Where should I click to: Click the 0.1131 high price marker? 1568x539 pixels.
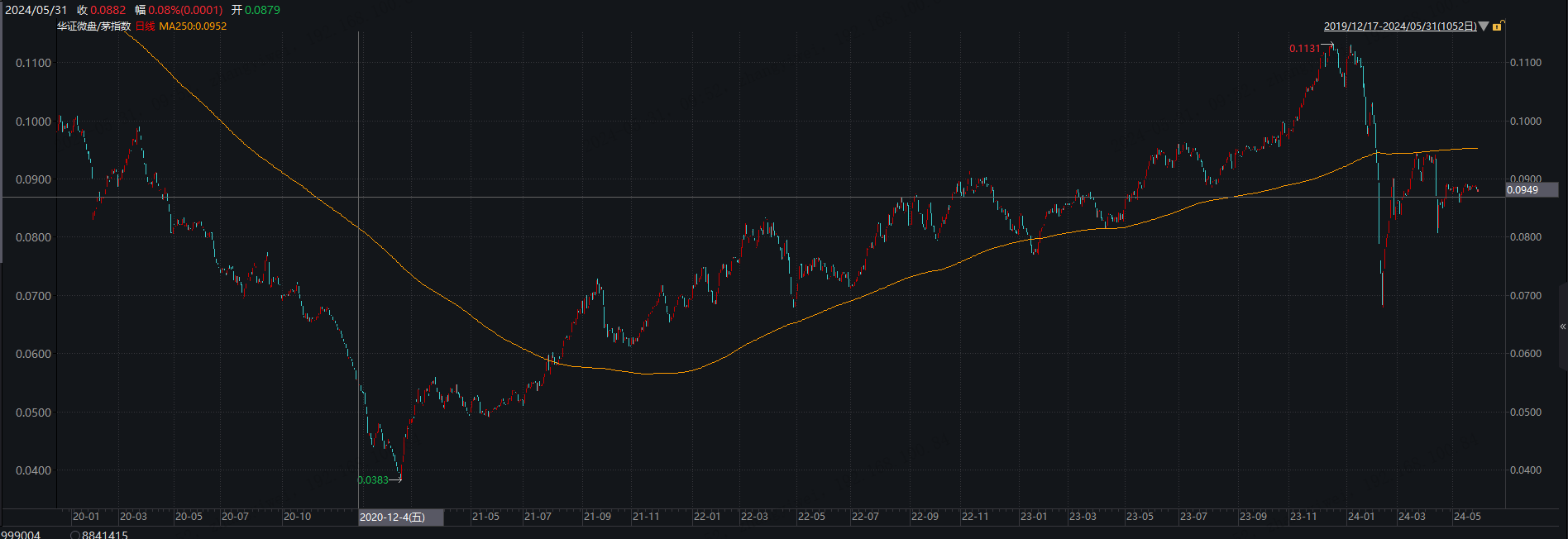pos(1304,49)
